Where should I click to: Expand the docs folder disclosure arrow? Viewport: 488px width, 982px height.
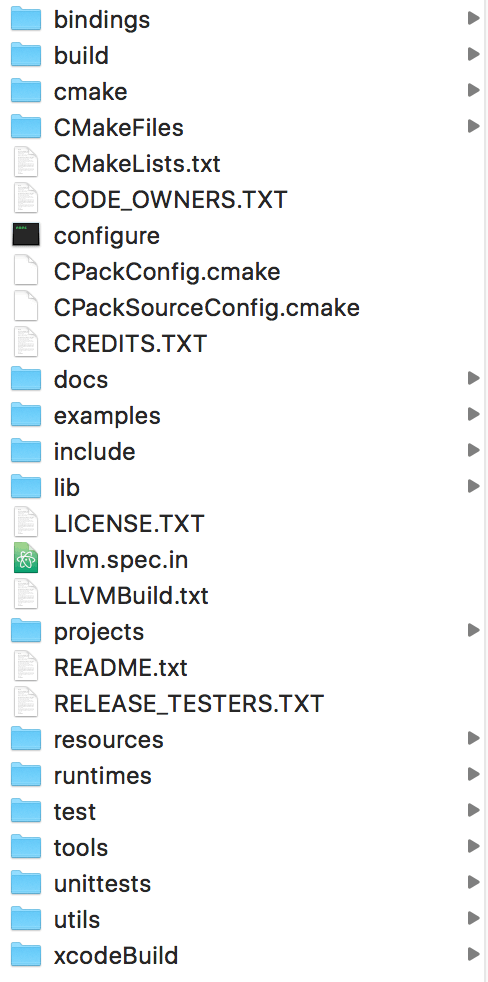coord(474,379)
